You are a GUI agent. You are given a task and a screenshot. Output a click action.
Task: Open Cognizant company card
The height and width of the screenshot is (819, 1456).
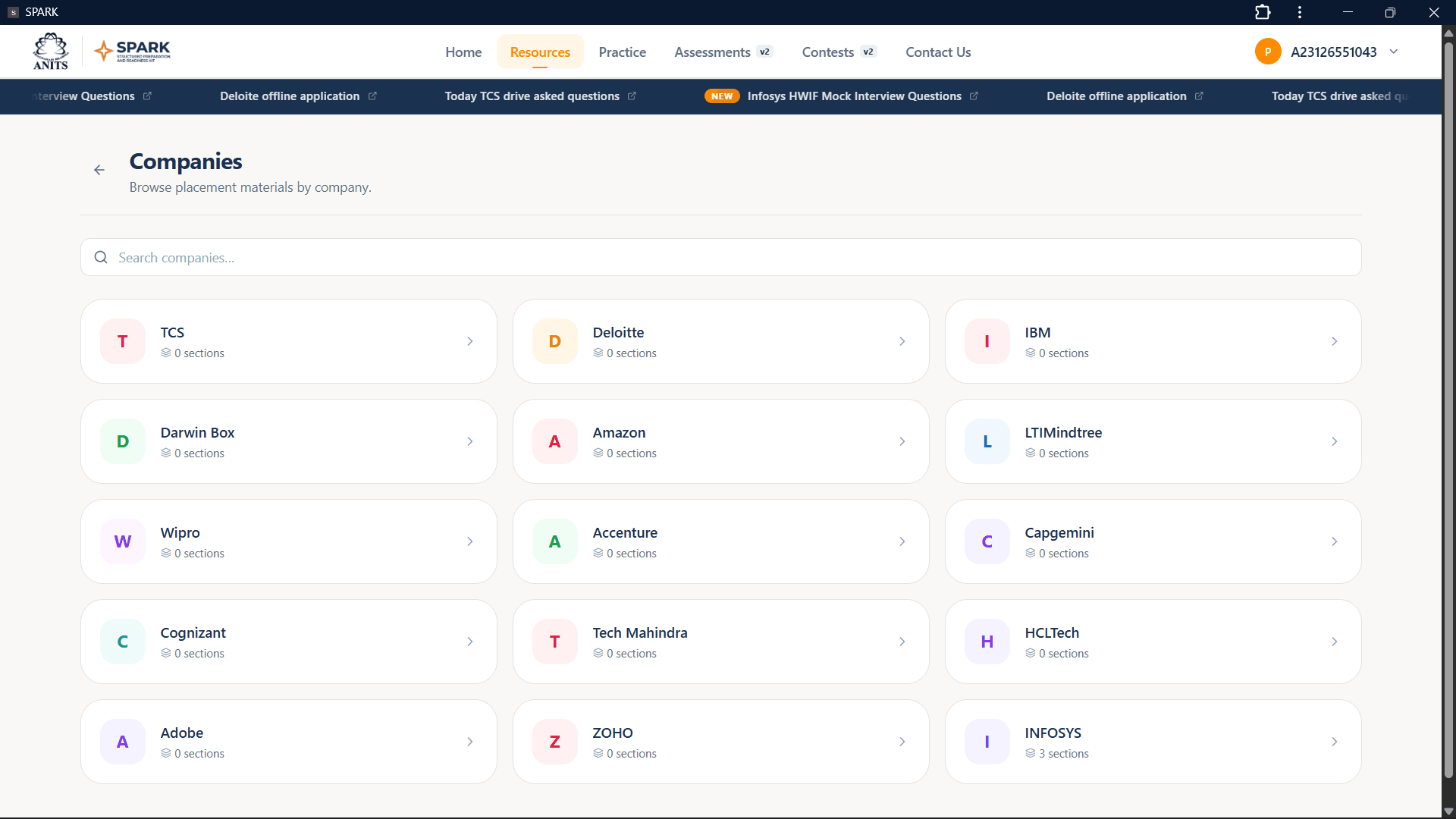click(x=289, y=642)
